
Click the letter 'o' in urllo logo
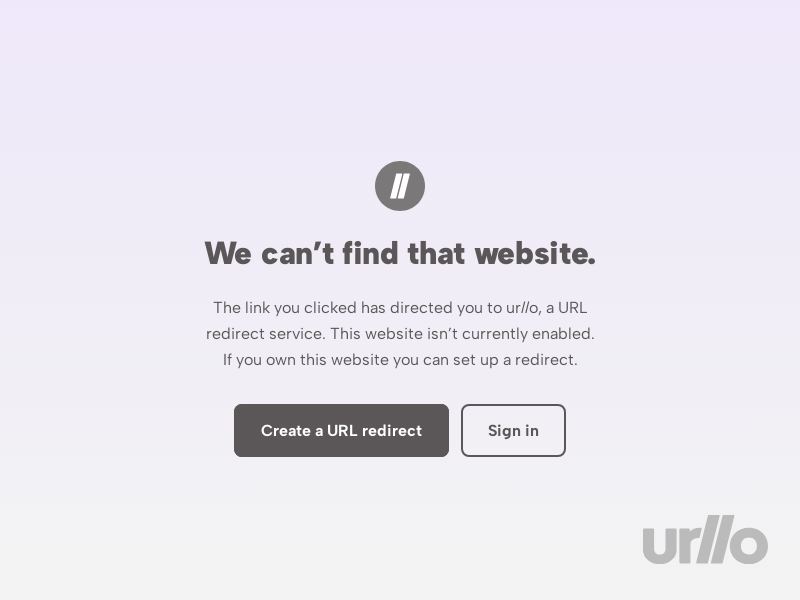749,544
